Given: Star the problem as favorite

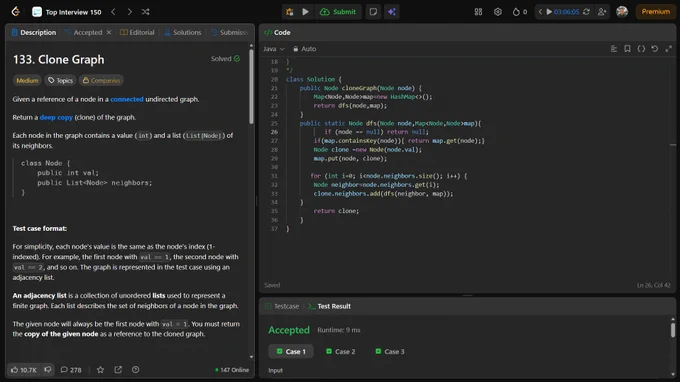Looking at the screenshot, I should coord(100,370).
